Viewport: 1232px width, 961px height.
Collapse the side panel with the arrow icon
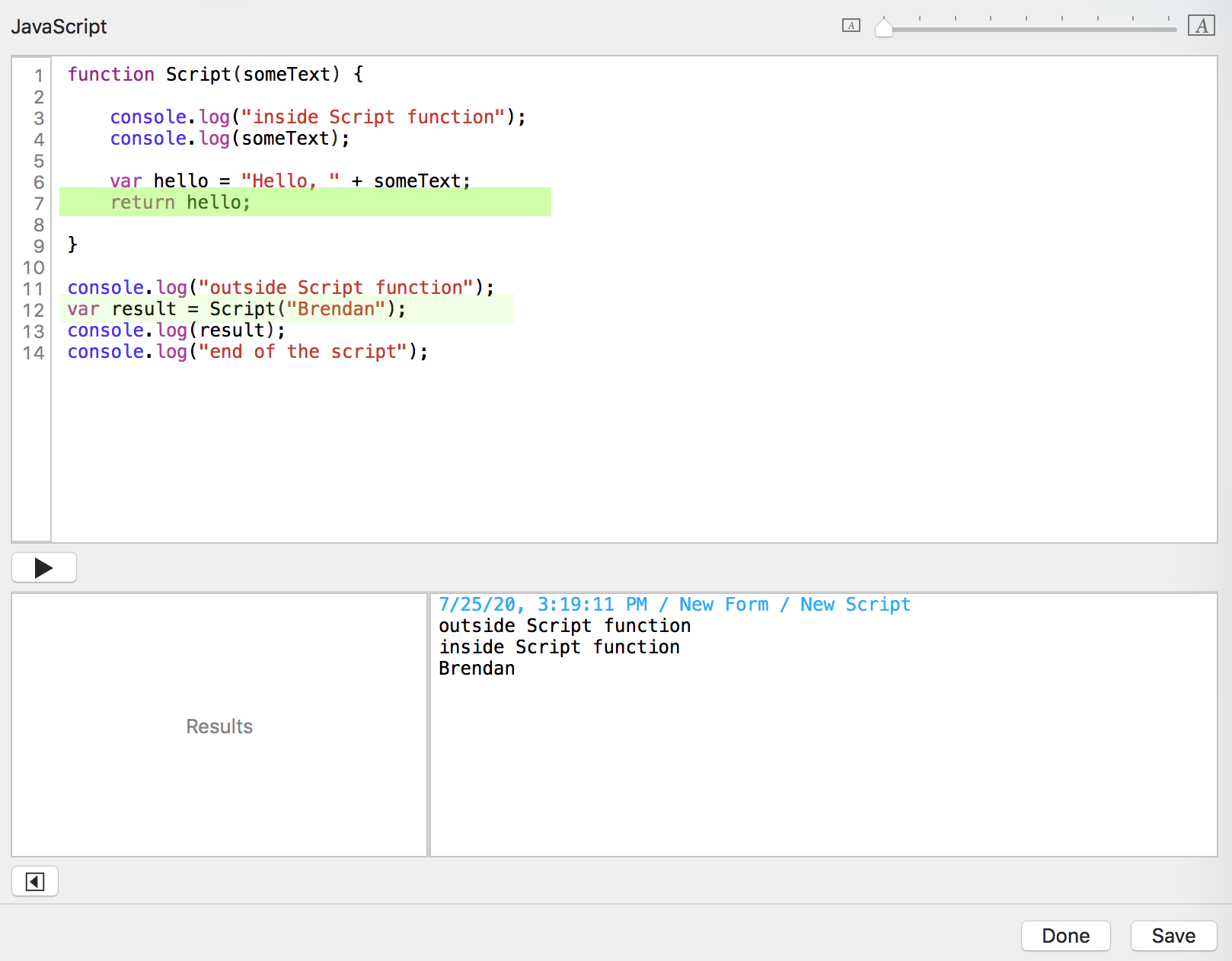pos(35,882)
